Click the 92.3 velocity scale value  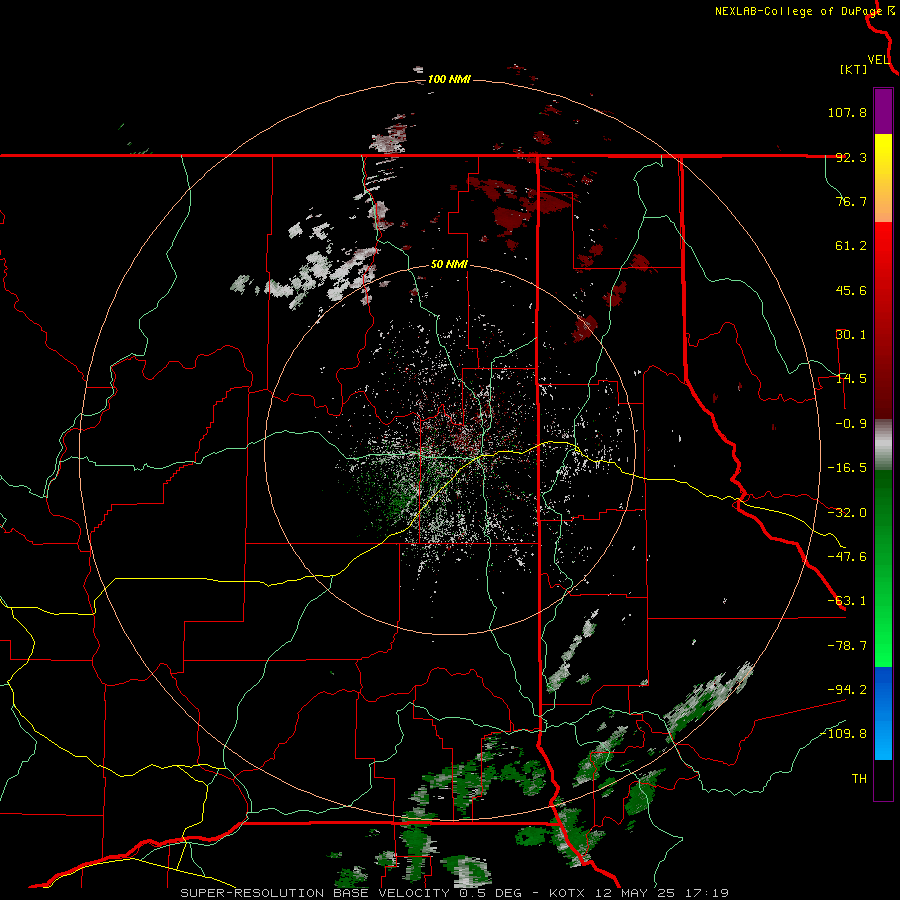851,157
